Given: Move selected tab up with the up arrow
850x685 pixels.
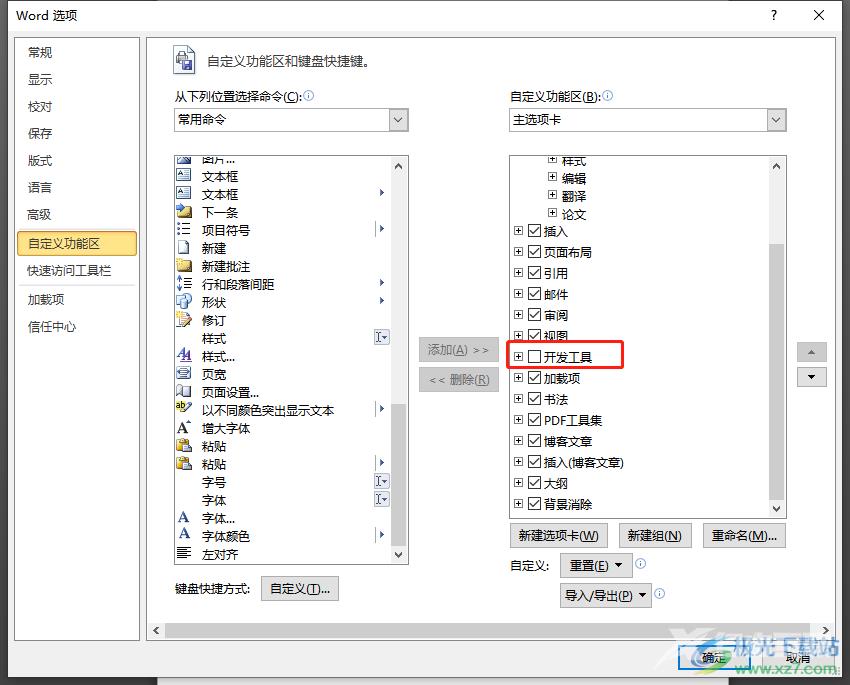Looking at the screenshot, I should (x=812, y=352).
